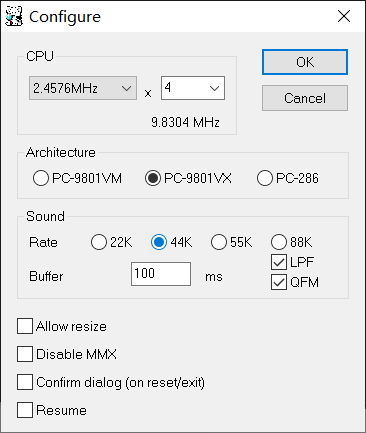Set sound rate to 22K
The width and height of the screenshot is (366, 433).
99,242
